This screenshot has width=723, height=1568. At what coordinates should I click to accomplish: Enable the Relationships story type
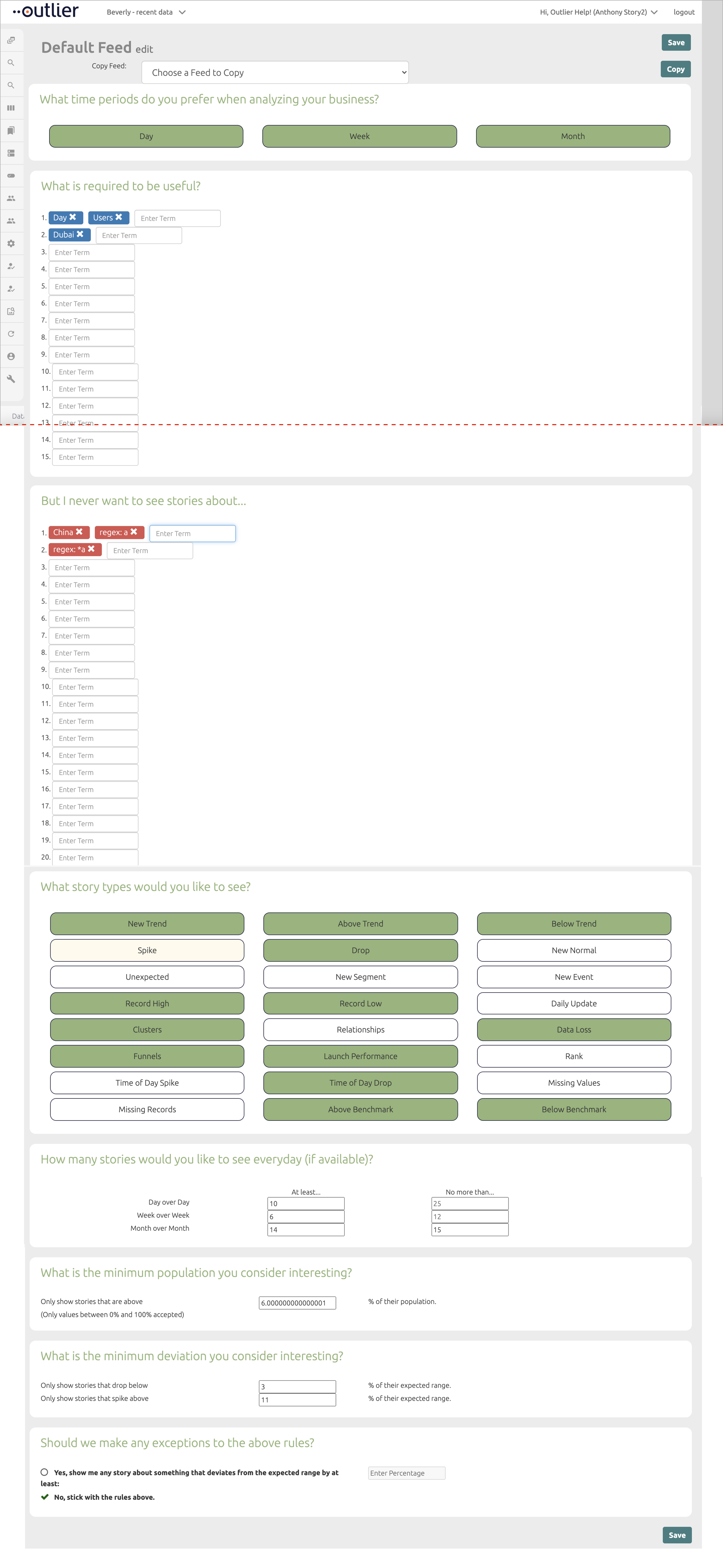coord(360,1029)
